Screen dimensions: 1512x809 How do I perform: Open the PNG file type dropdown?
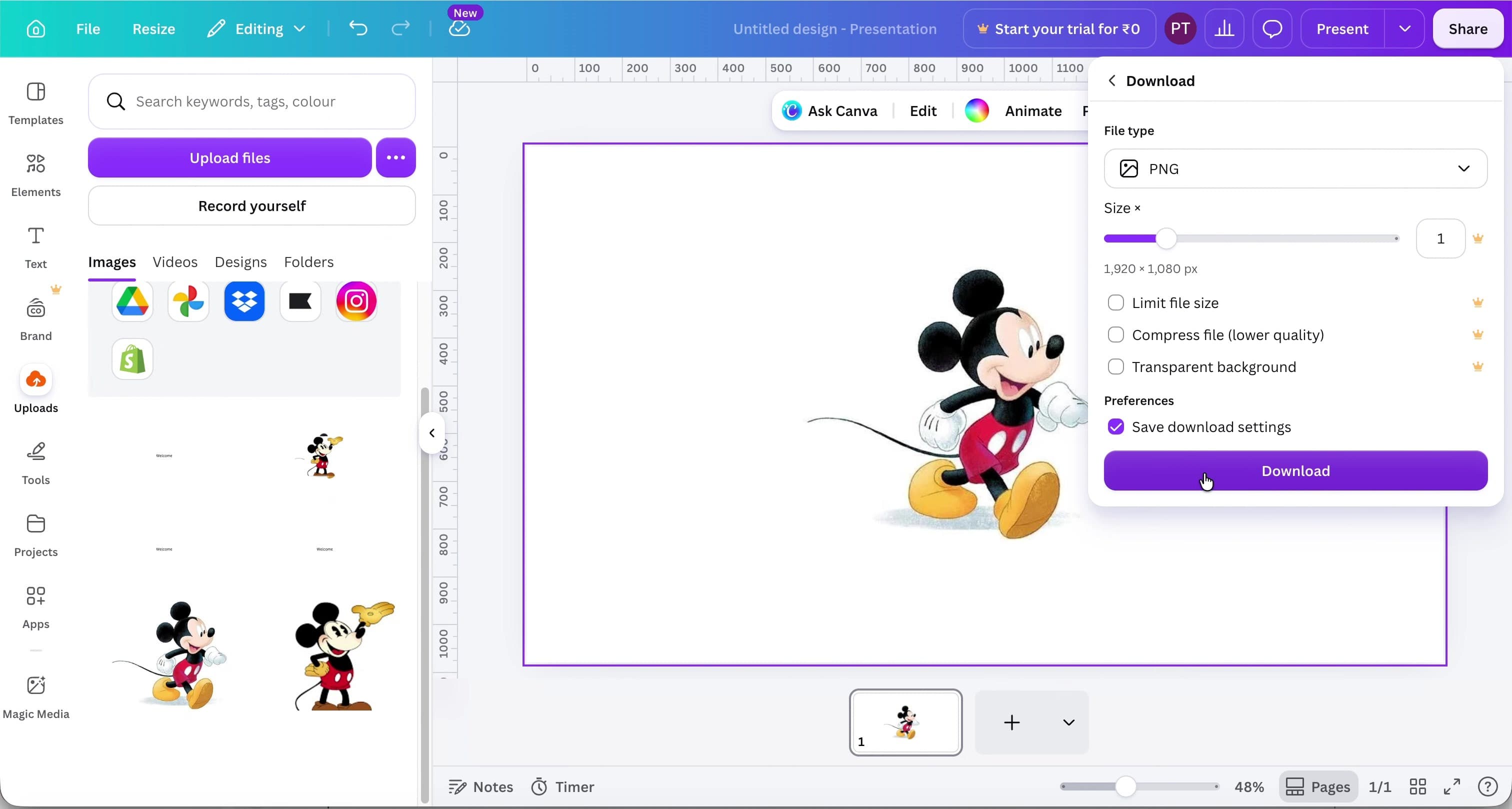pos(1295,168)
